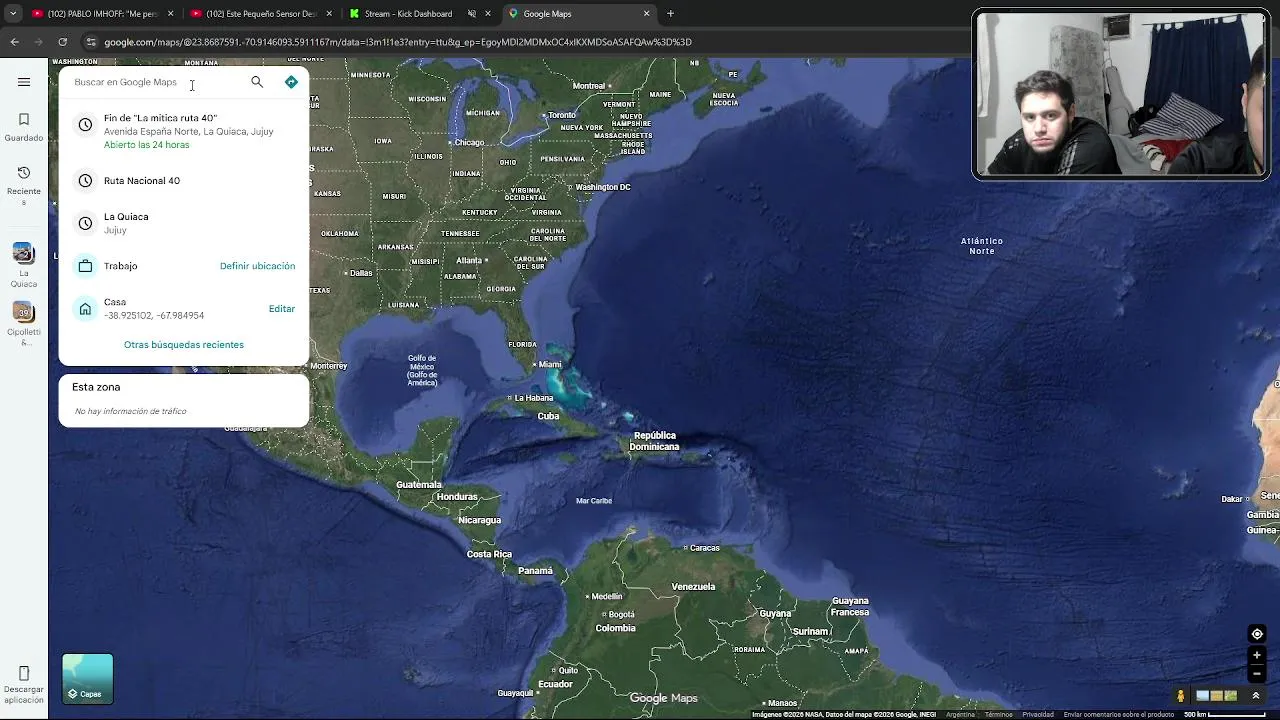Click clock icon beside Ruta Nacional 40
The width and height of the screenshot is (1280, 720).
click(x=85, y=181)
